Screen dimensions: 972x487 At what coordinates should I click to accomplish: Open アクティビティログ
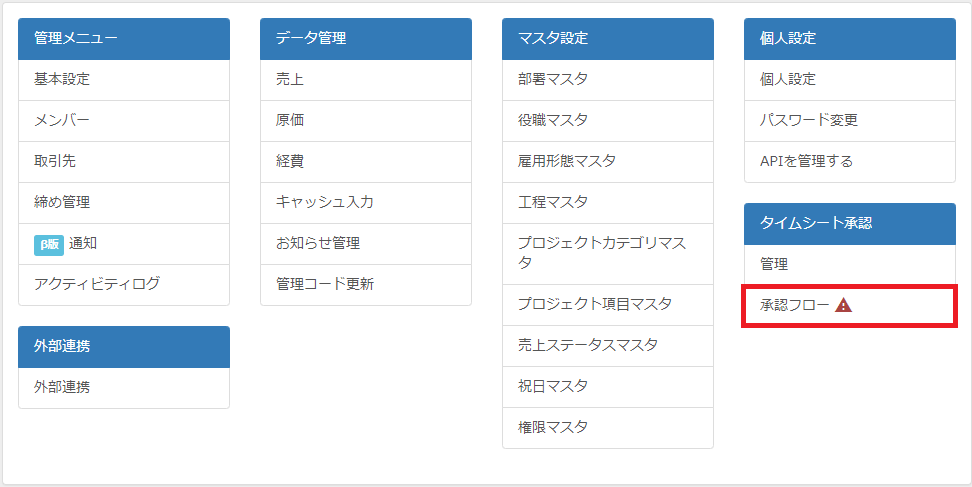point(124,284)
